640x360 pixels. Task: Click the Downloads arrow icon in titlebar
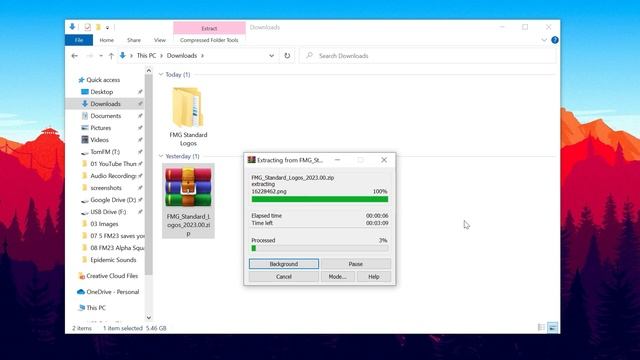[x=72, y=27]
